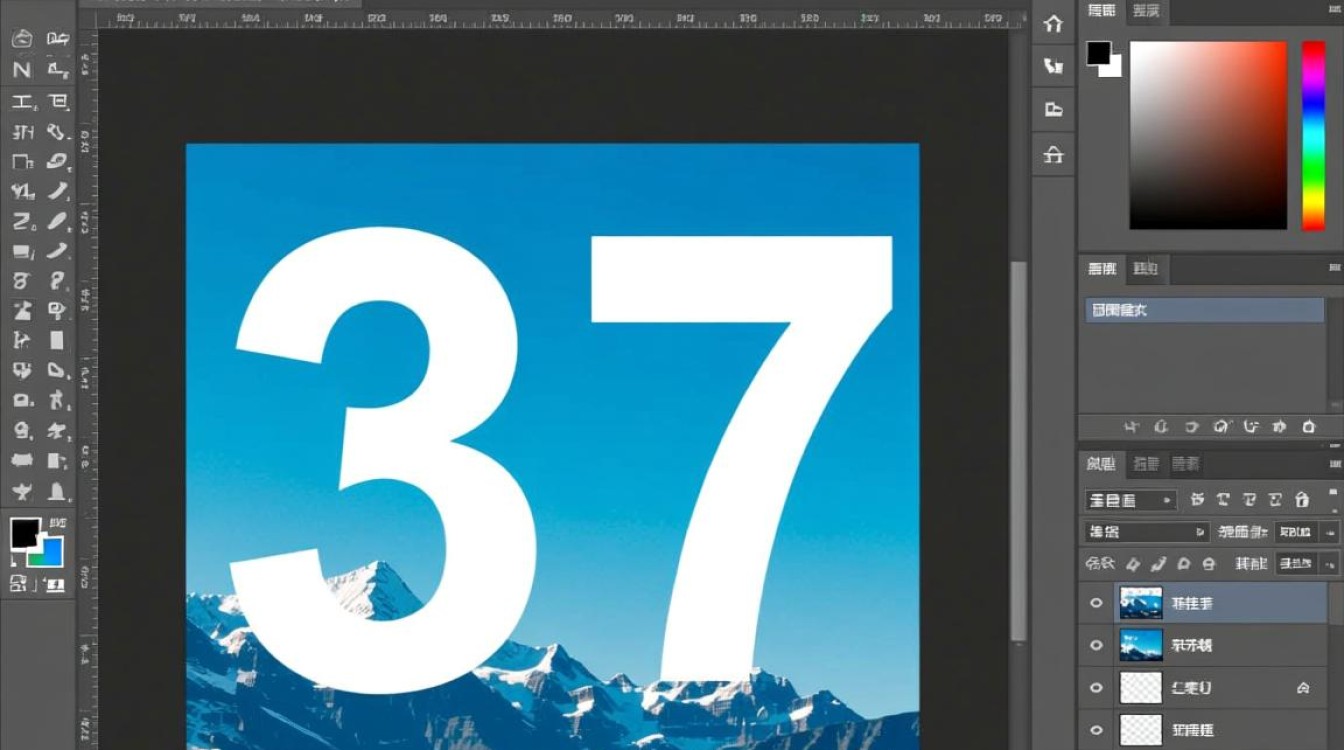1344x750 pixels.
Task: Hide the selected top layer using its eye icon
Action: (1096, 604)
